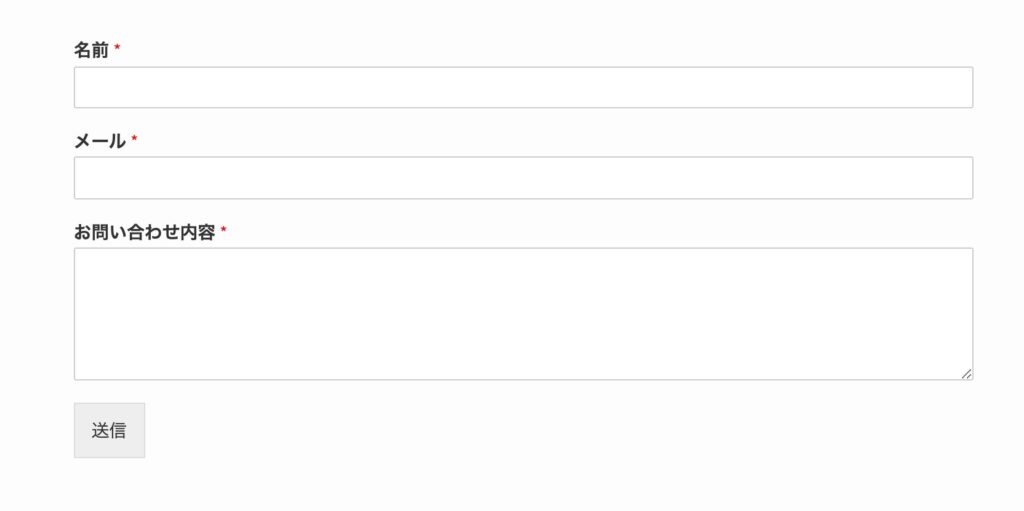Click the textarea resize handle icon
Viewport: 1024px width, 511px height.
click(x=967, y=374)
